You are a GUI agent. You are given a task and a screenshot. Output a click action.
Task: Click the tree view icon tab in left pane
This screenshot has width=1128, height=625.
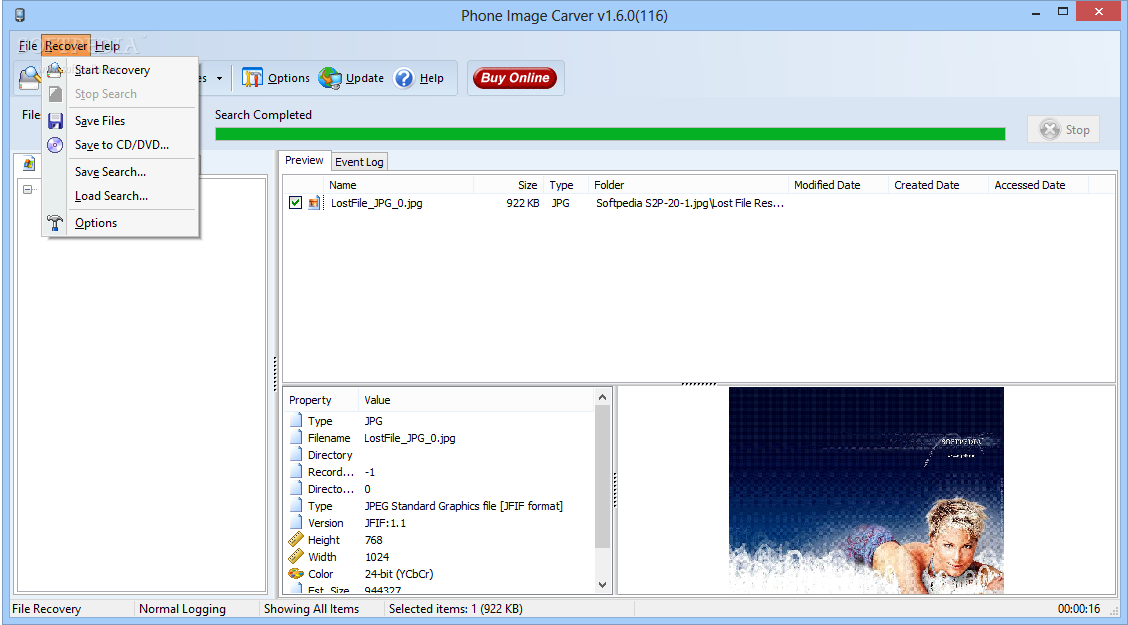(28, 163)
